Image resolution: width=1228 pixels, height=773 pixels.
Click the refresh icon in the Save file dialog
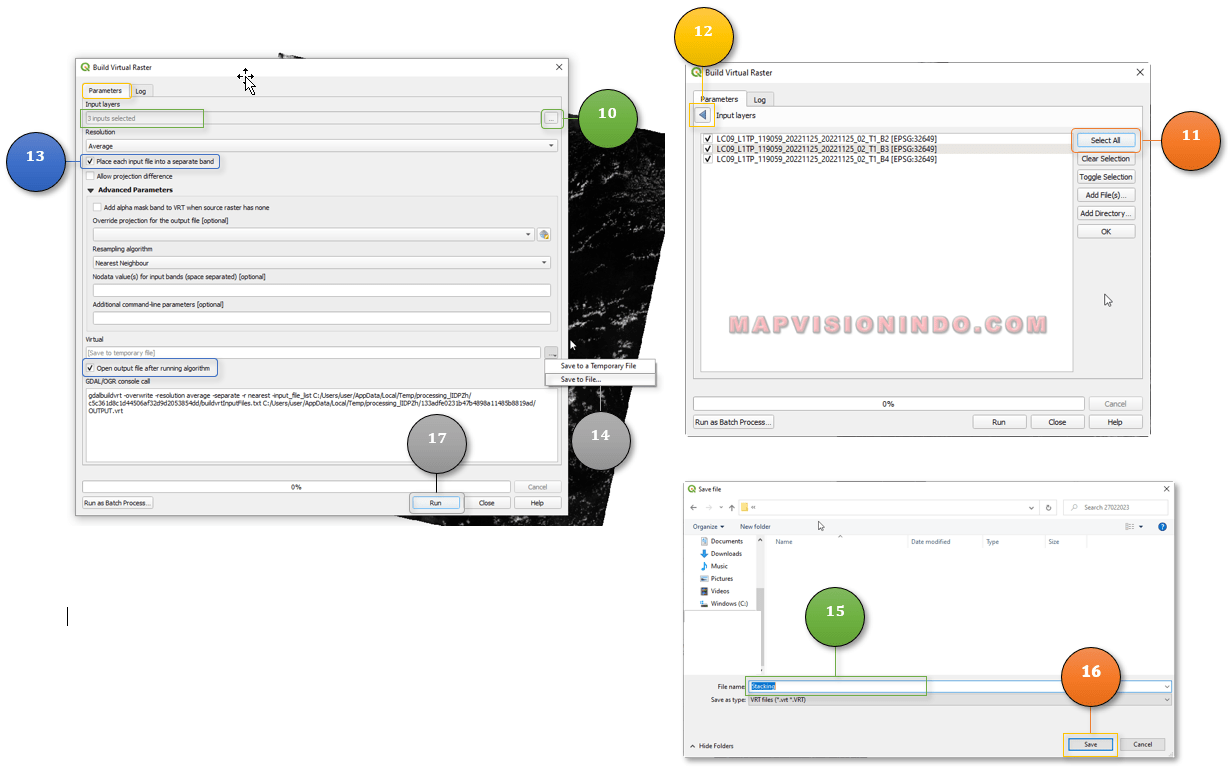point(1048,508)
